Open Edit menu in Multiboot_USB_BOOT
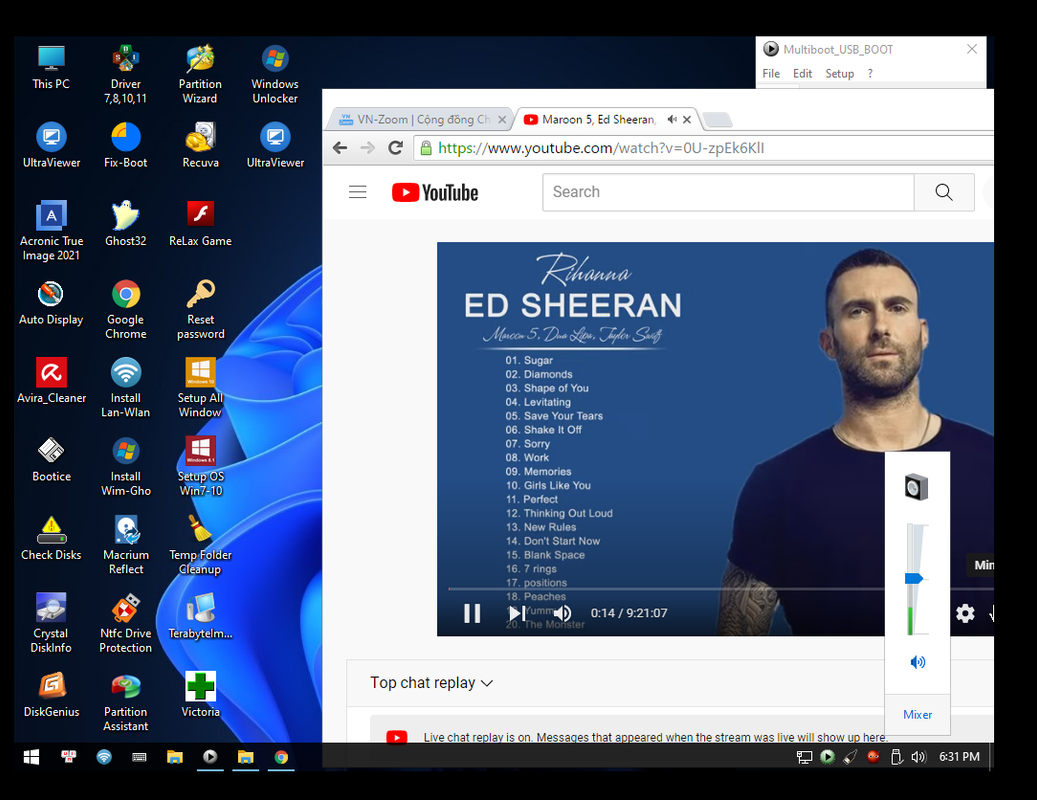The width and height of the screenshot is (1037, 800). click(x=802, y=73)
